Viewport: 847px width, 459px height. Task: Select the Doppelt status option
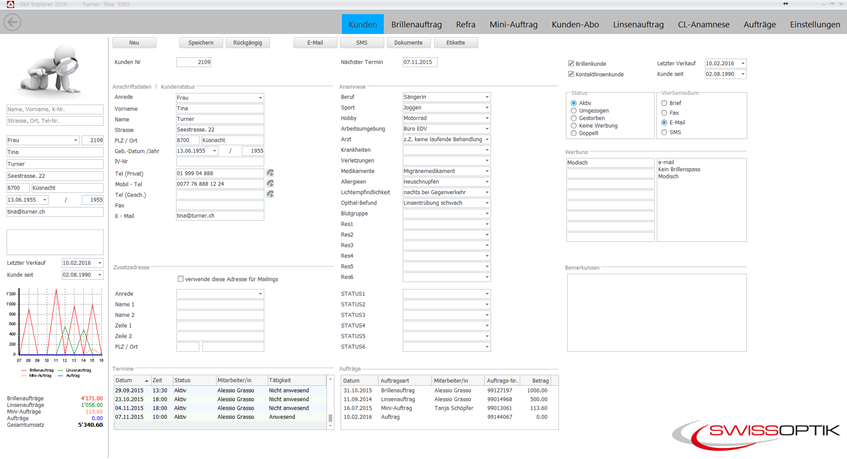(574, 133)
